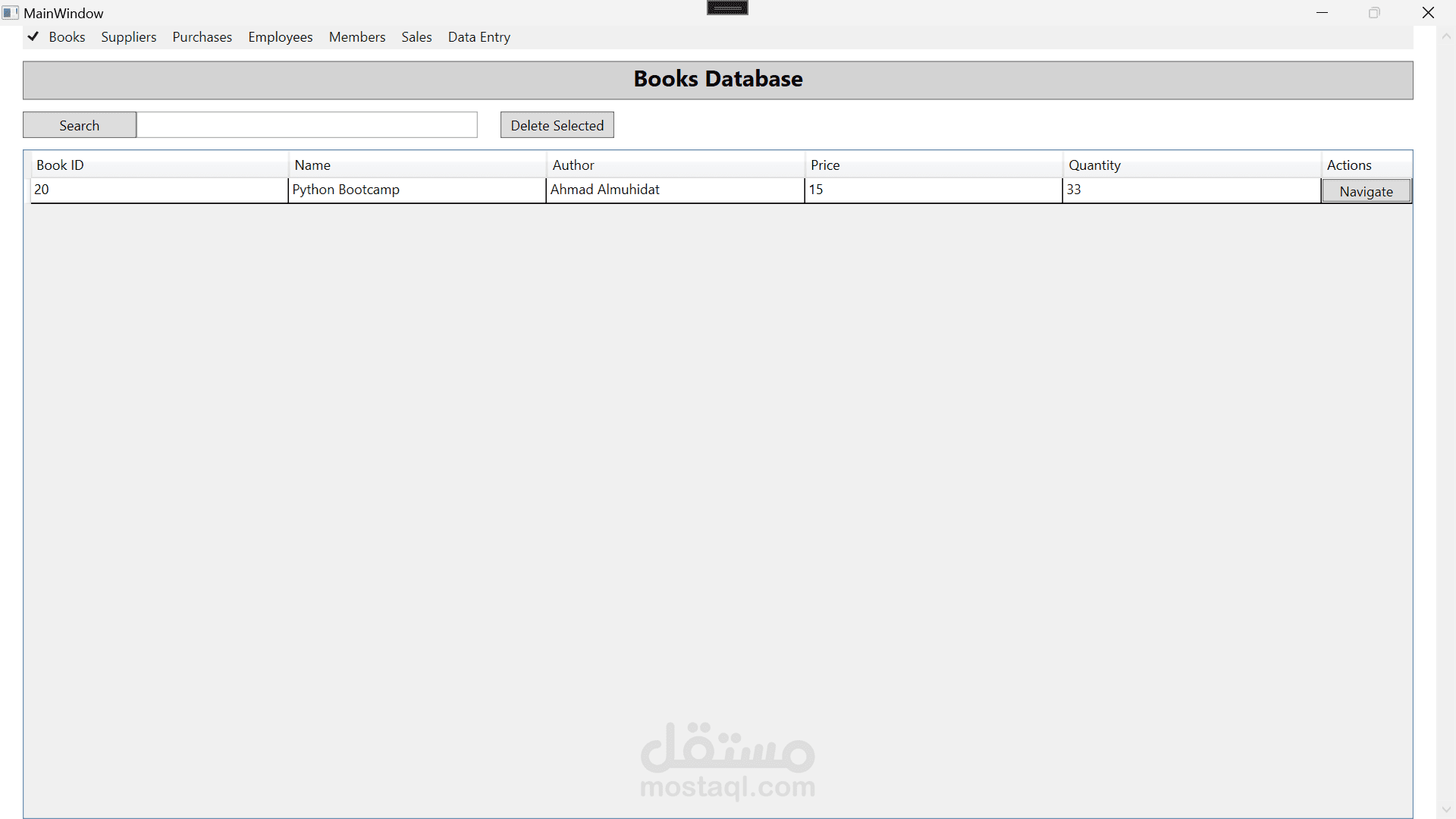
Task: Sort by Book ID column header
Action: point(159,165)
